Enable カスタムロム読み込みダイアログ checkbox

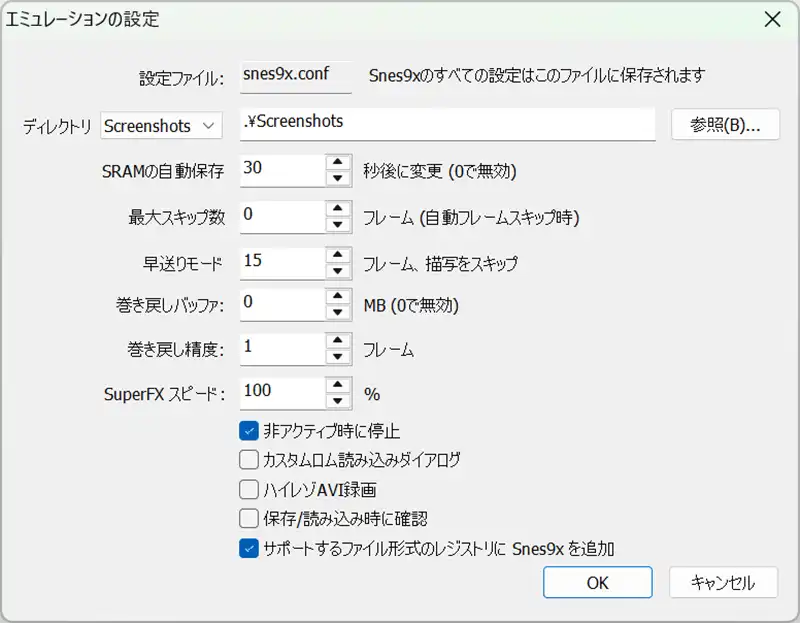(x=249, y=461)
